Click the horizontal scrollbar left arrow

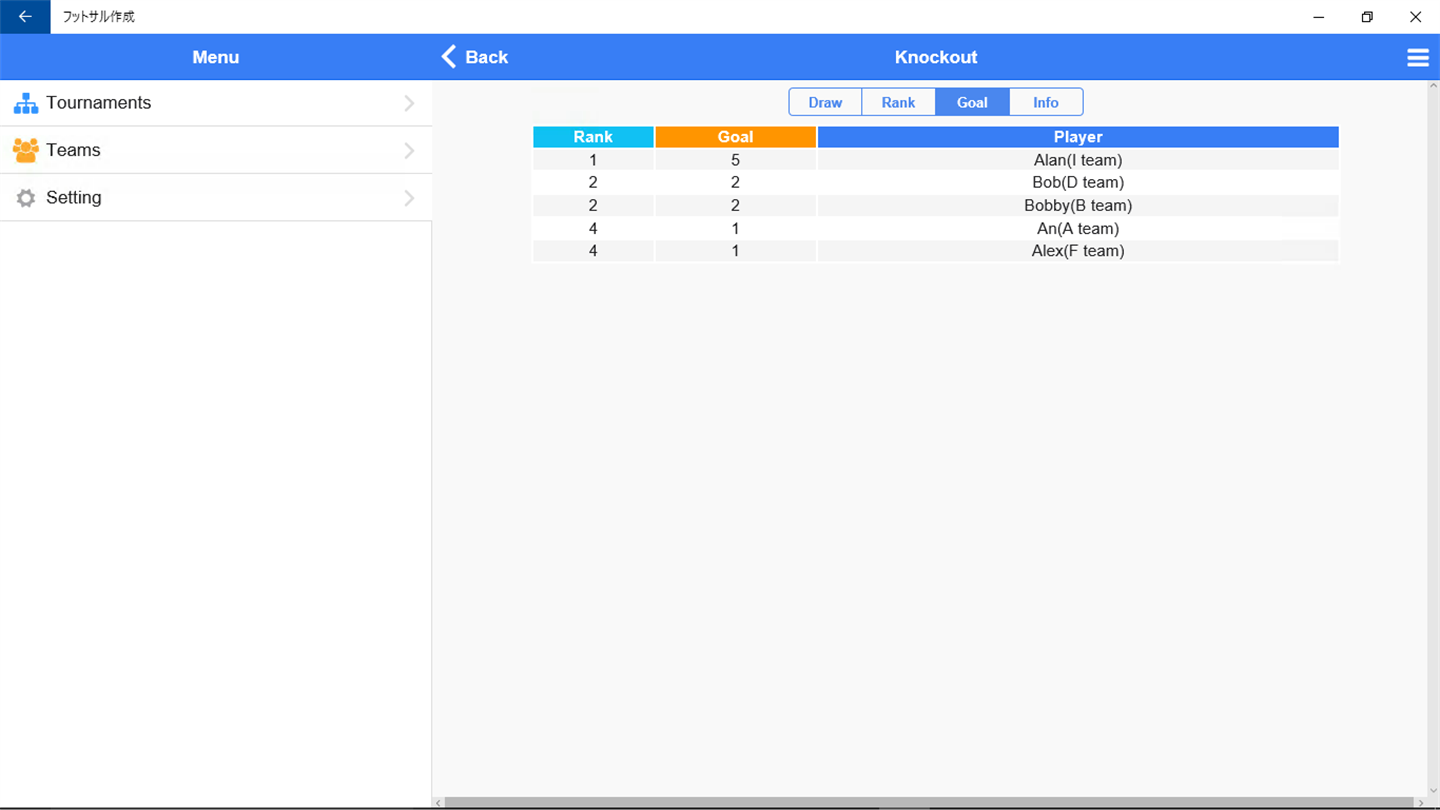click(x=438, y=803)
